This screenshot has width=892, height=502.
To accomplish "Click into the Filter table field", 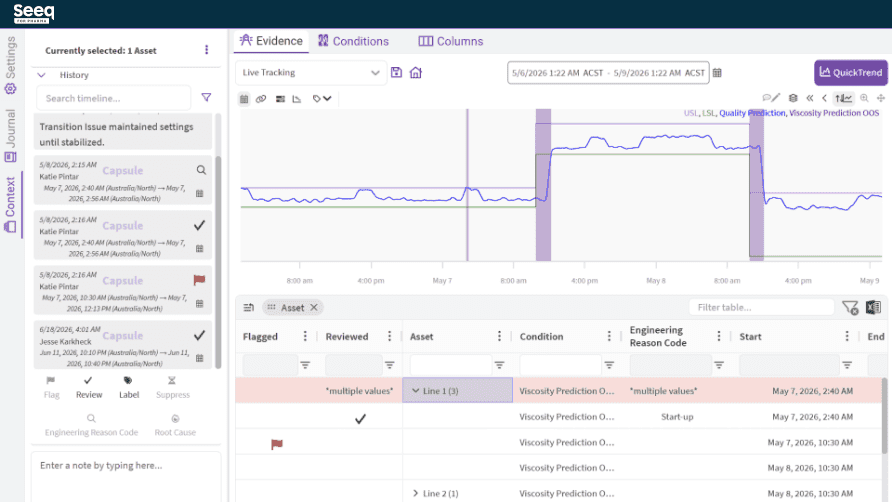I will click(761, 307).
